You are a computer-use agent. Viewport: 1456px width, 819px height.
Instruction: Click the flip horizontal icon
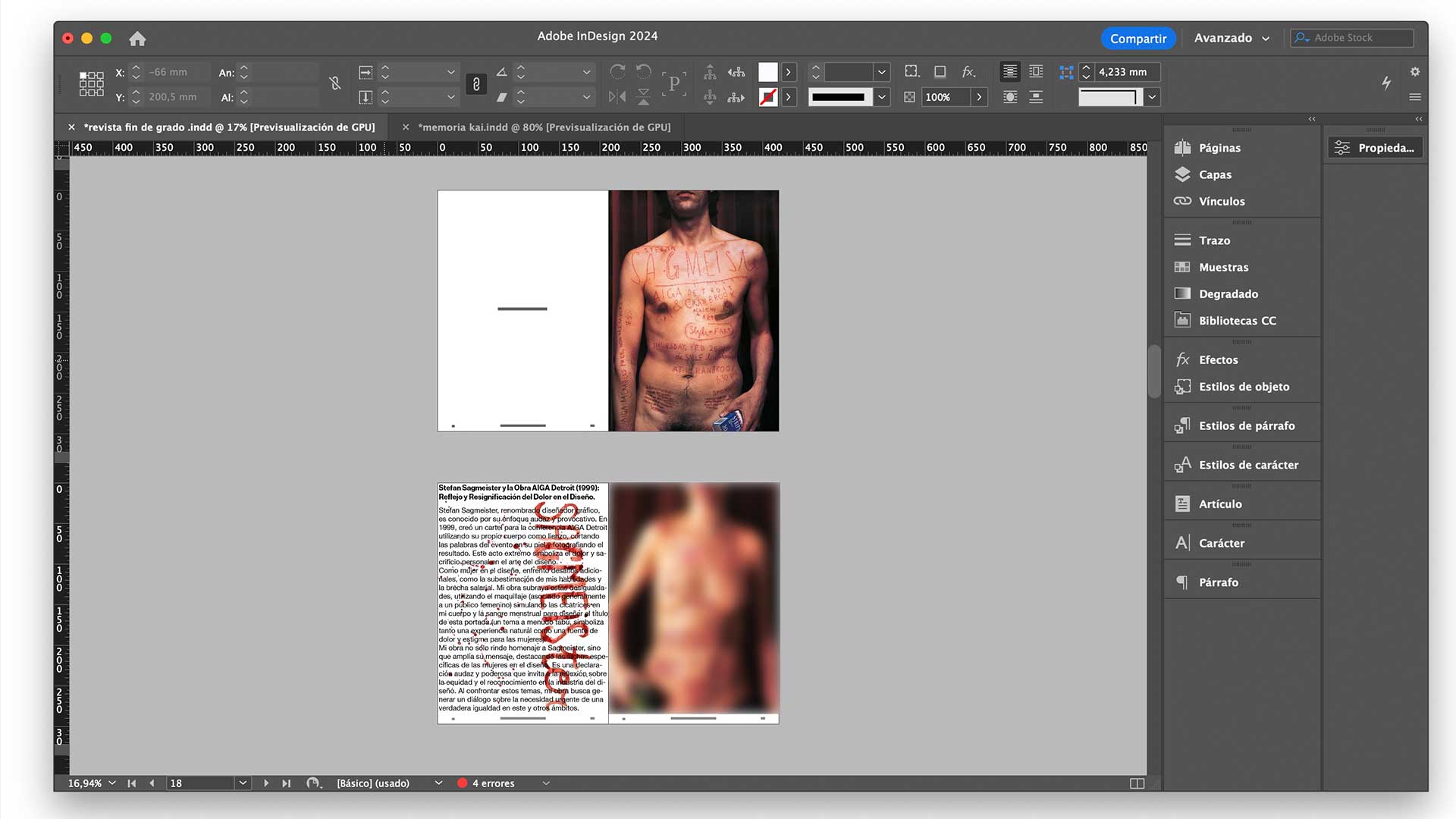point(617,97)
